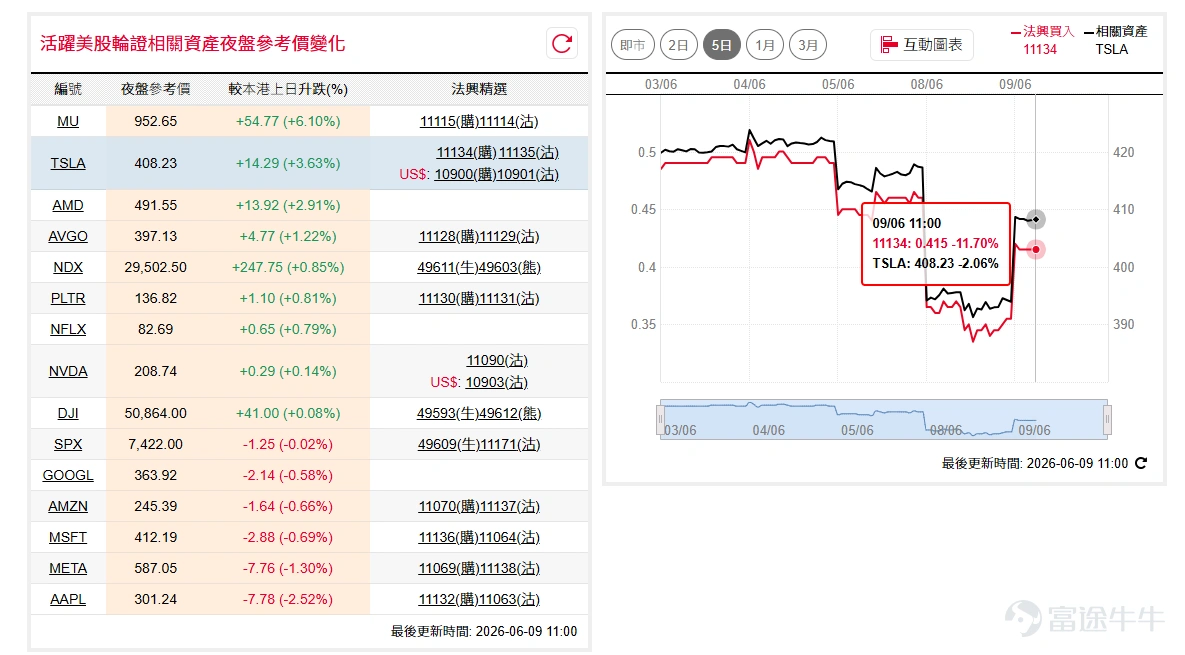Open META ticker link
This screenshot has height=655, width=1185.
[68, 569]
